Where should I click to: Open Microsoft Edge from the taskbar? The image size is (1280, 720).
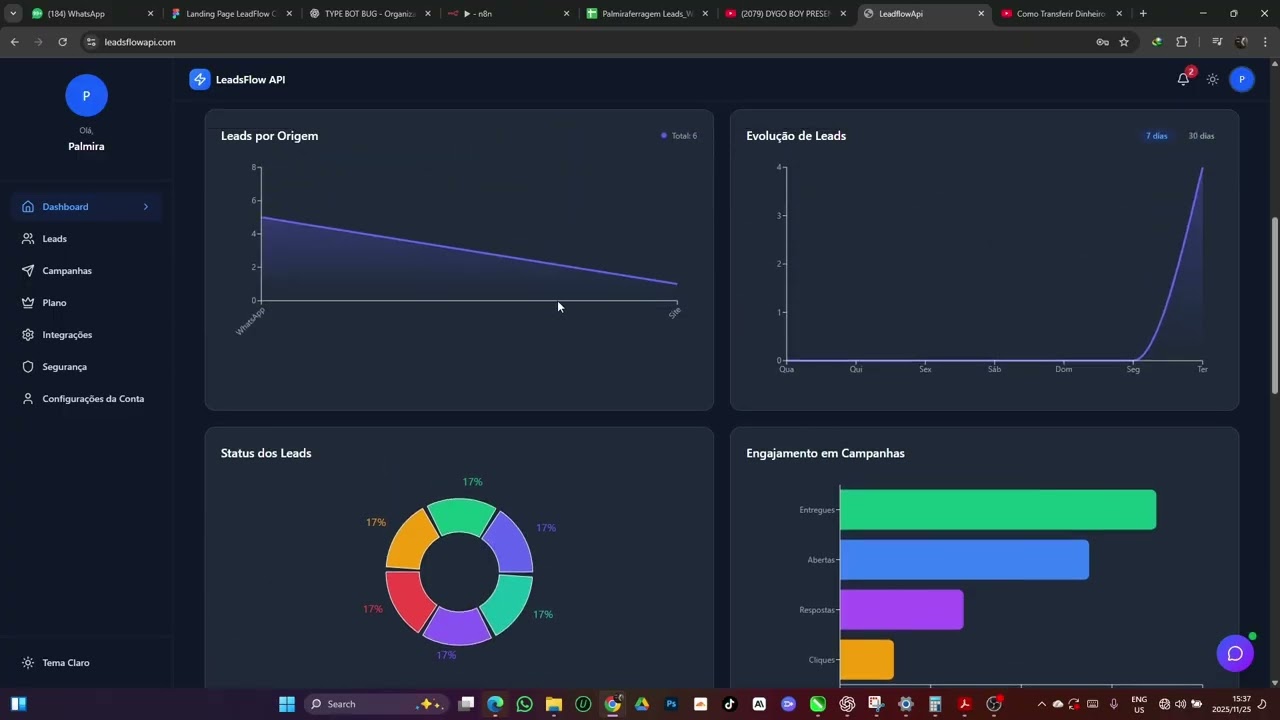tap(495, 704)
